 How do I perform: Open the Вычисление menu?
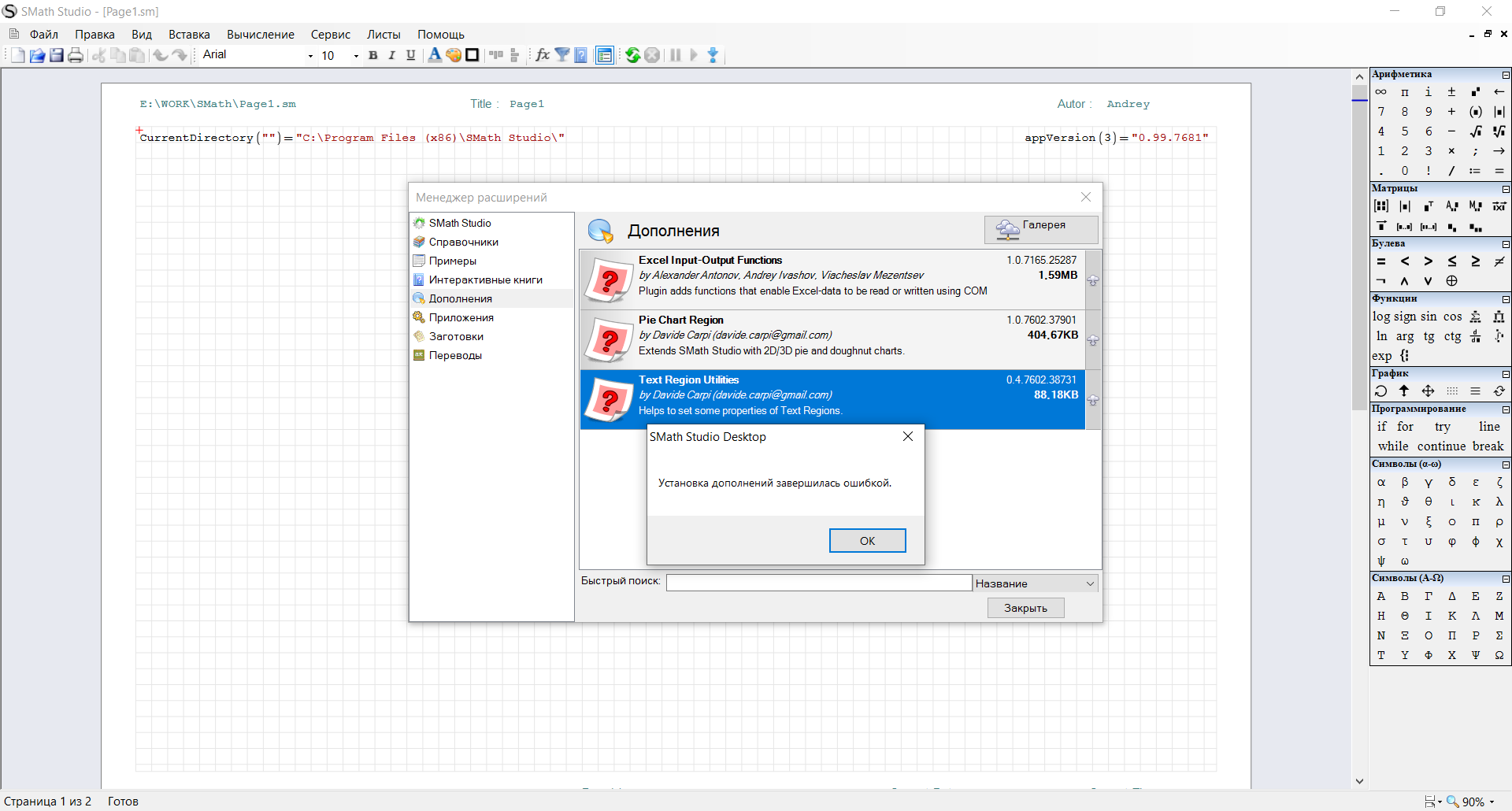[x=260, y=35]
